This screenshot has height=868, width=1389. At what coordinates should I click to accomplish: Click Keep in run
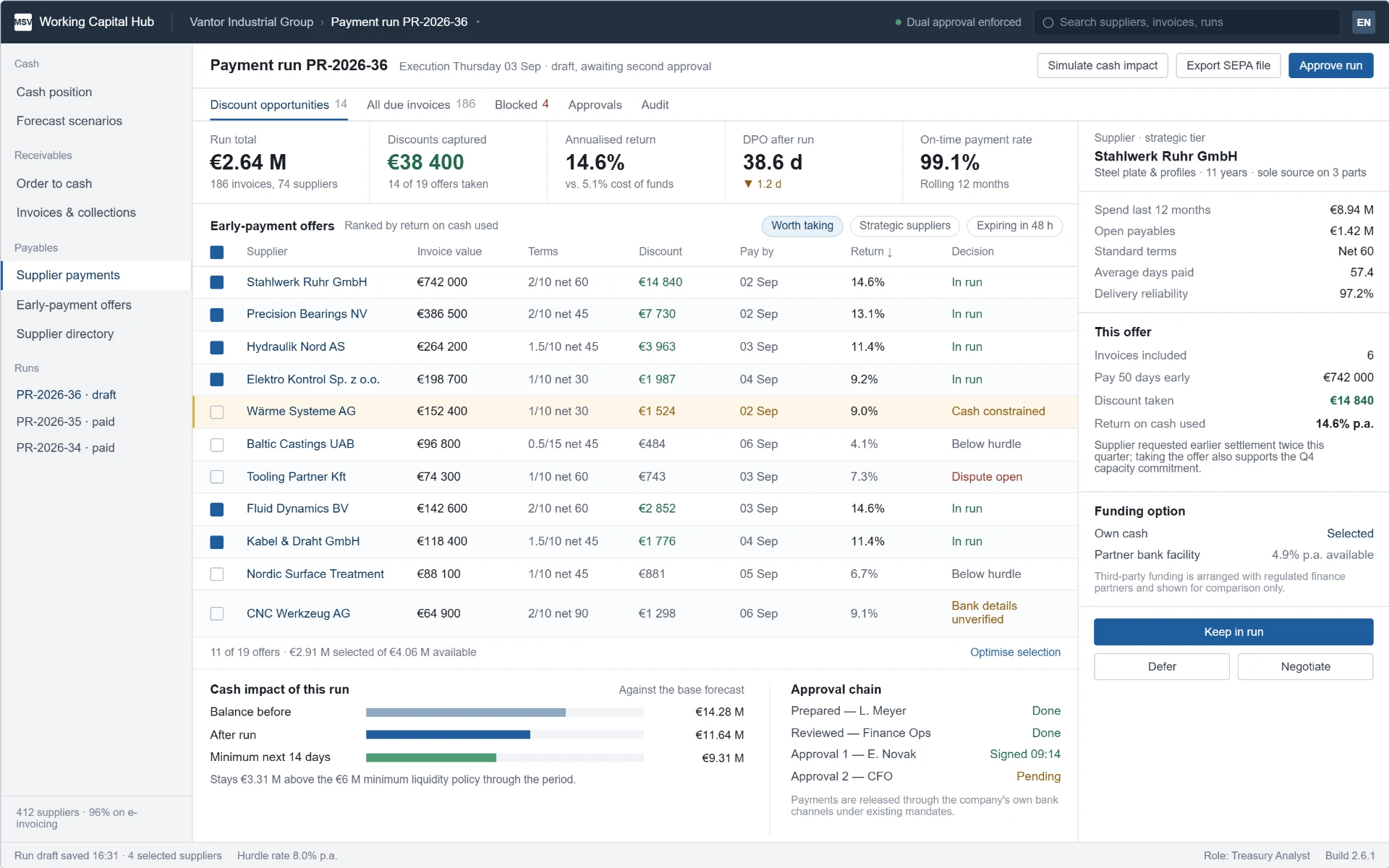1233,632
